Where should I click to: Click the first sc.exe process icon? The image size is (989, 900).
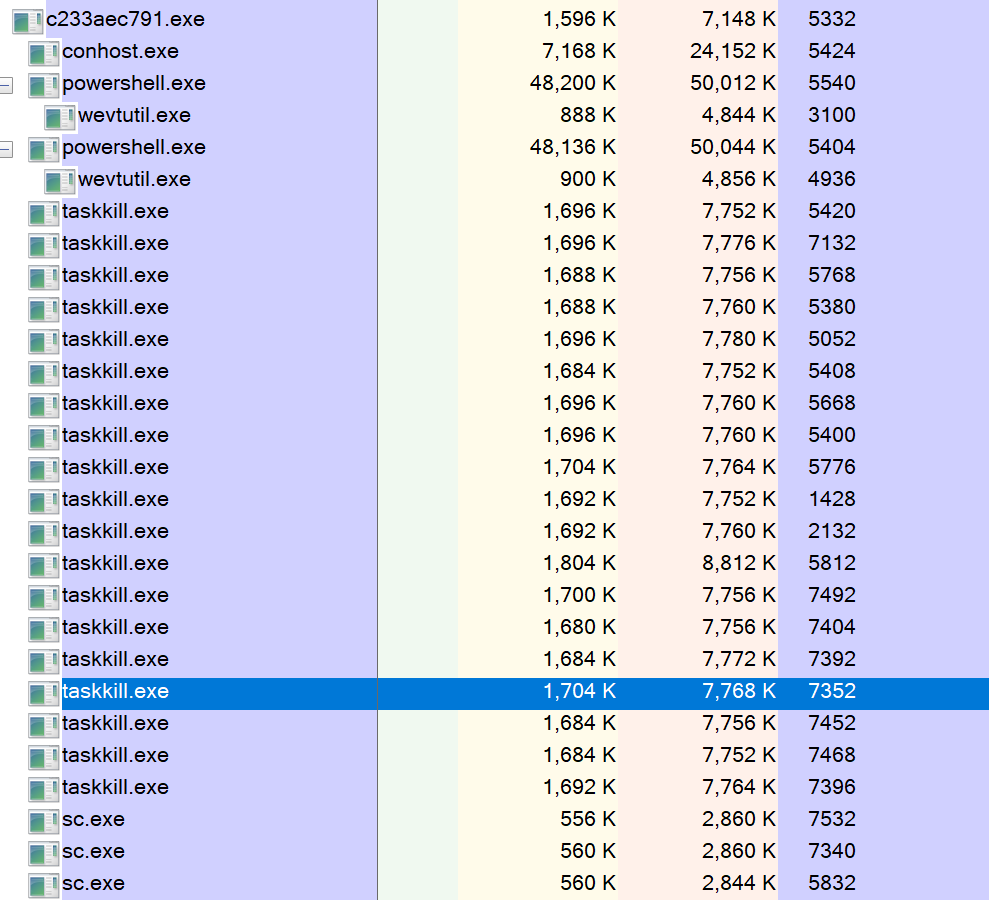point(42,819)
